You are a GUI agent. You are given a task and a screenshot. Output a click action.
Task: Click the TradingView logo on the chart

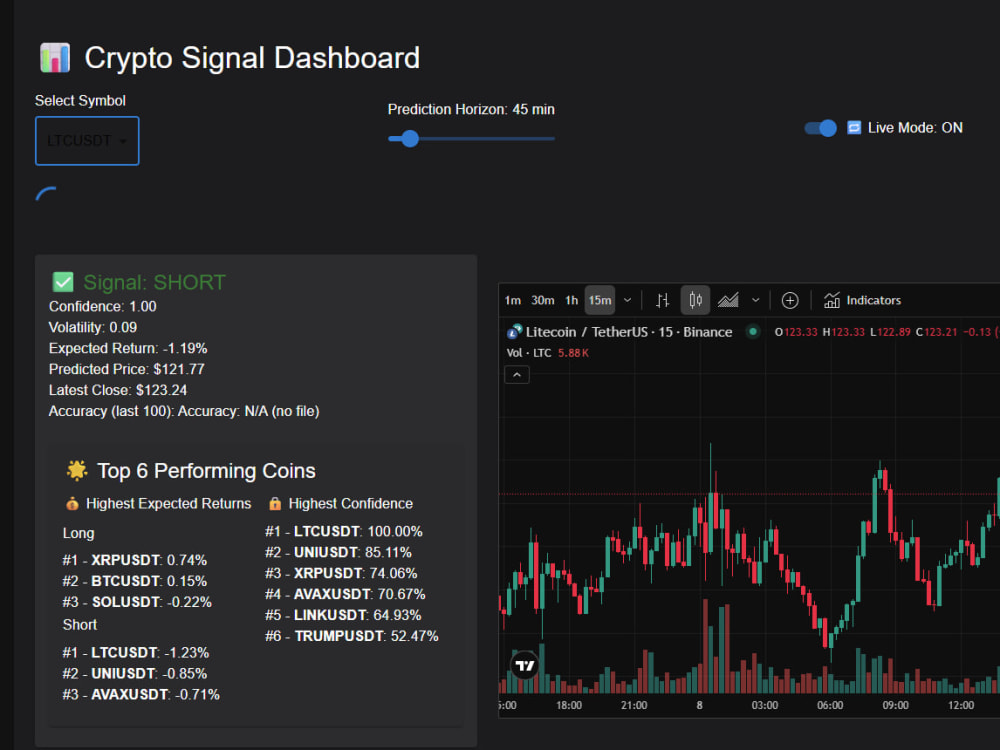click(x=525, y=666)
